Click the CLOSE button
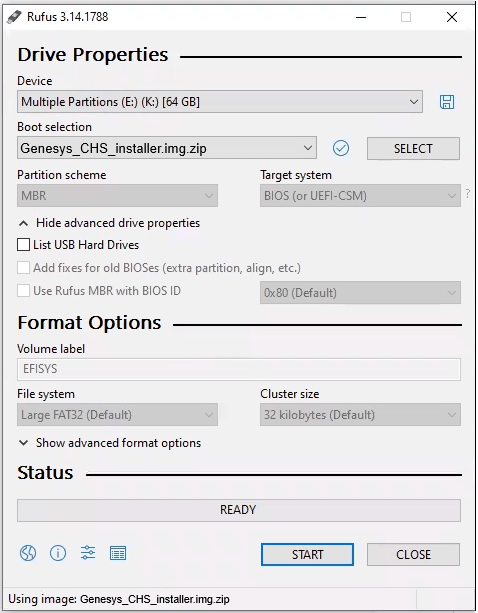The image size is (478, 613). coord(413,554)
